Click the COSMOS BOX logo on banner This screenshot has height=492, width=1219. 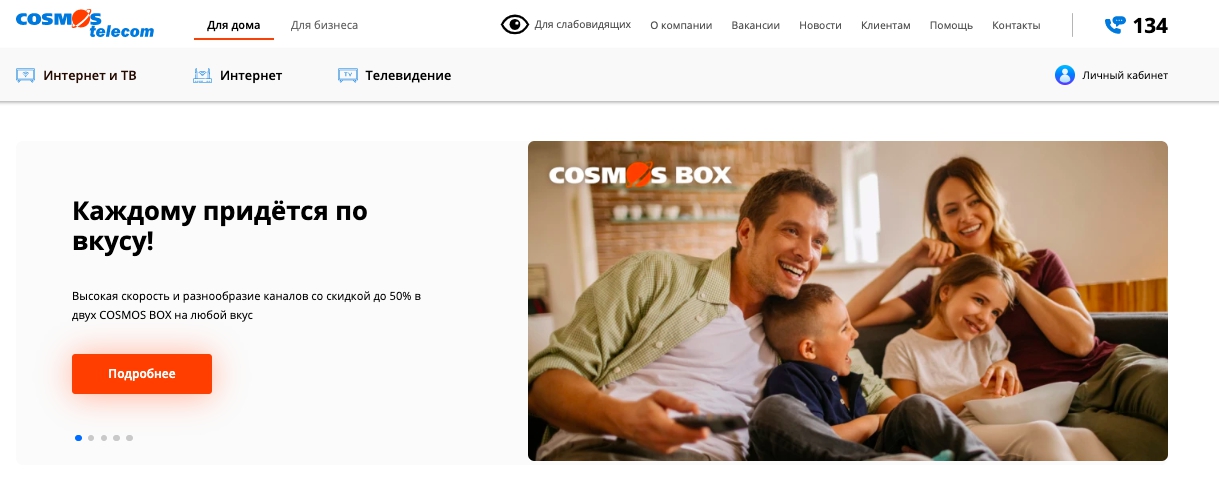click(640, 175)
